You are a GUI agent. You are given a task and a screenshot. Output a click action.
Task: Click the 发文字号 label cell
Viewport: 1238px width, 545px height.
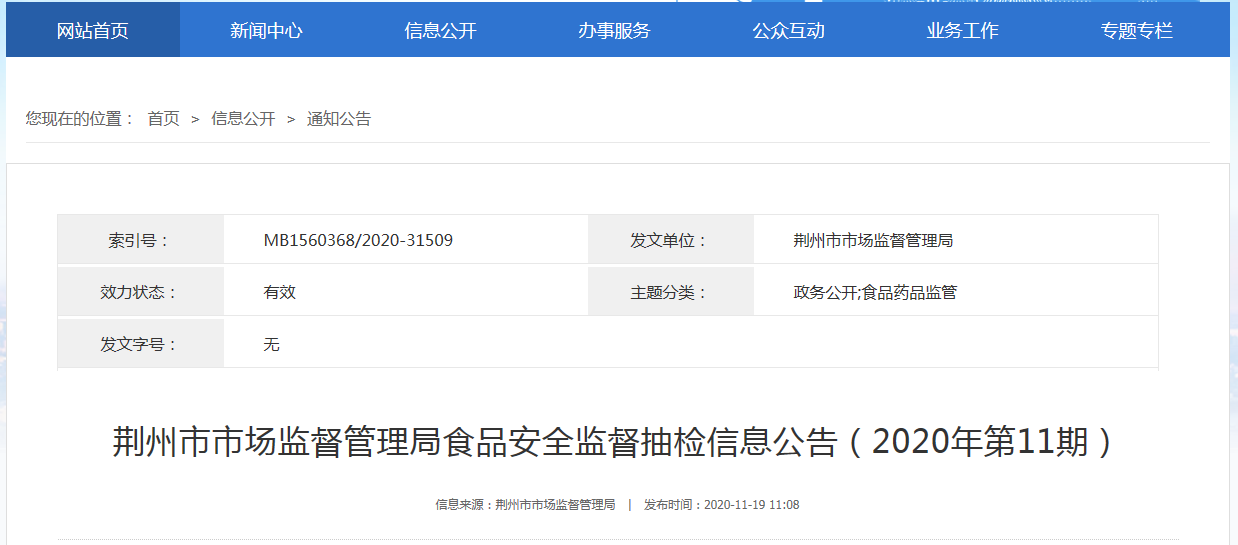140,344
